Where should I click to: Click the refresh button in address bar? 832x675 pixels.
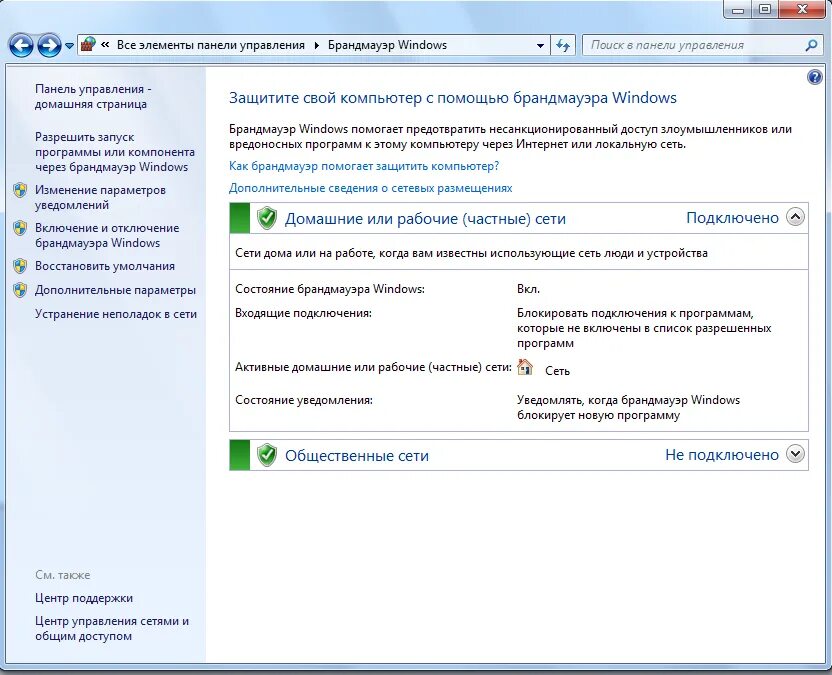563,46
